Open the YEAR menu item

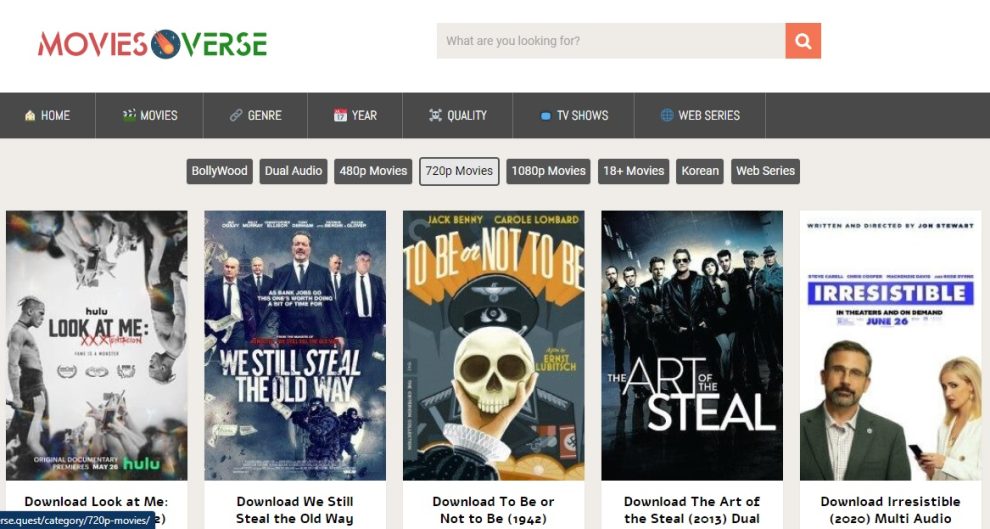355,116
